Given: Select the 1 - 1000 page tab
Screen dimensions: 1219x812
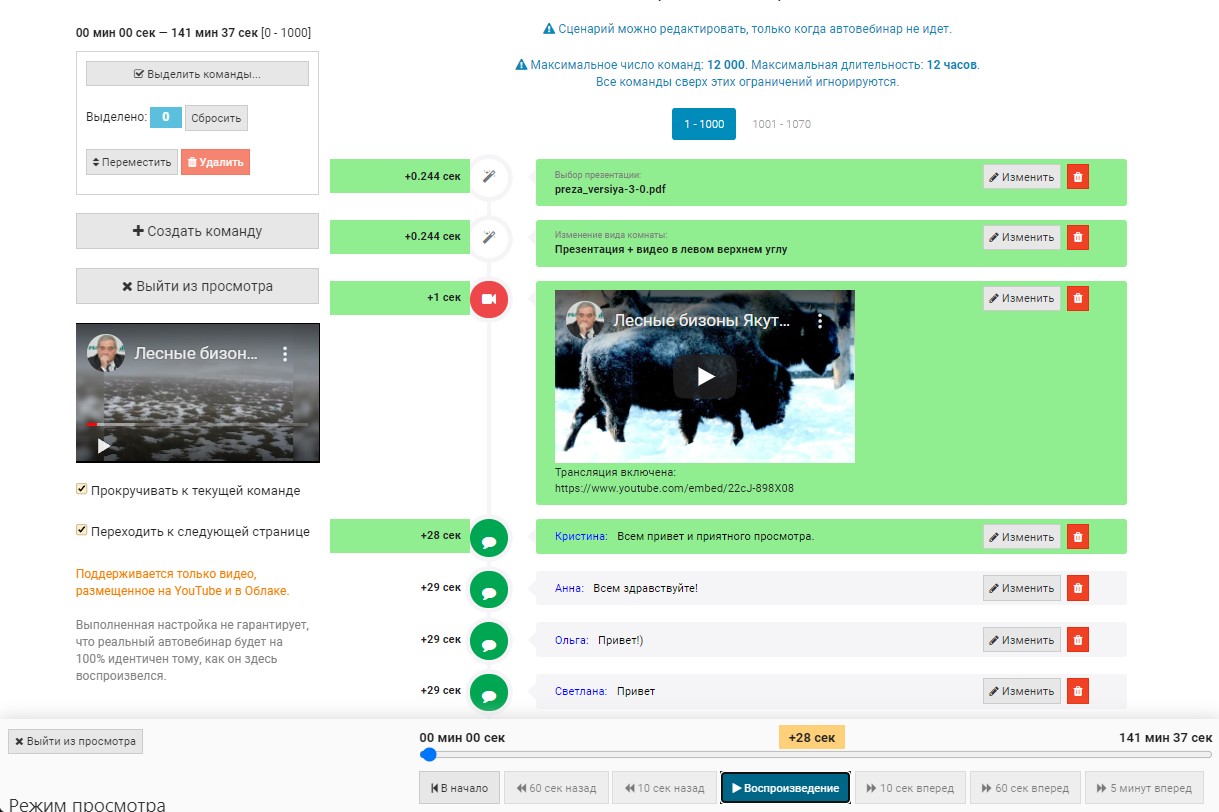Looking at the screenshot, I should tap(704, 124).
